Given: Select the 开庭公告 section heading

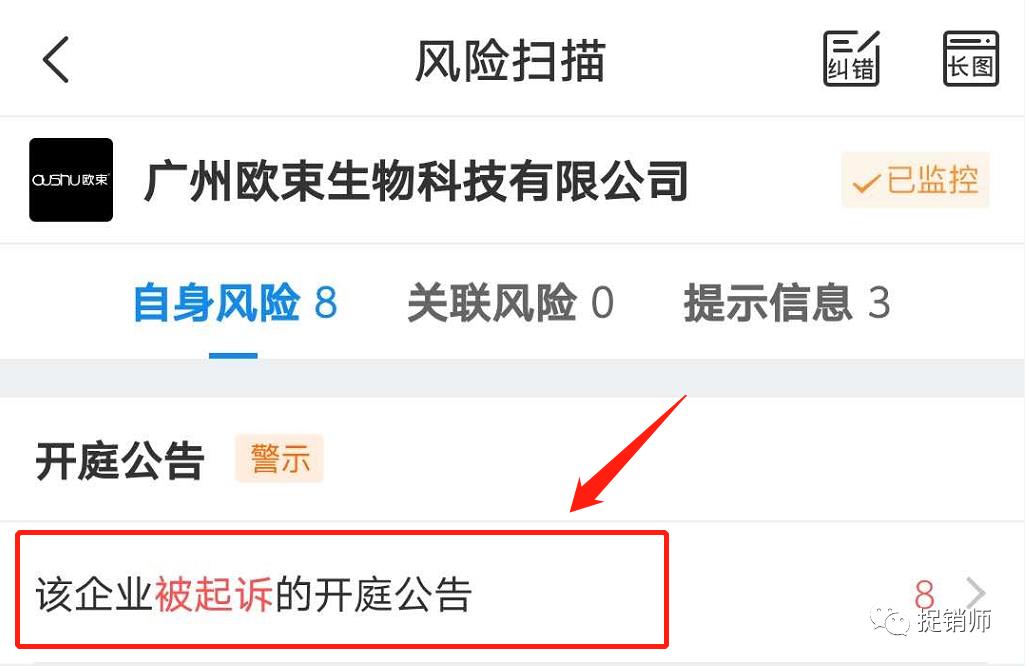Looking at the screenshot, I should tap(120, 461).
